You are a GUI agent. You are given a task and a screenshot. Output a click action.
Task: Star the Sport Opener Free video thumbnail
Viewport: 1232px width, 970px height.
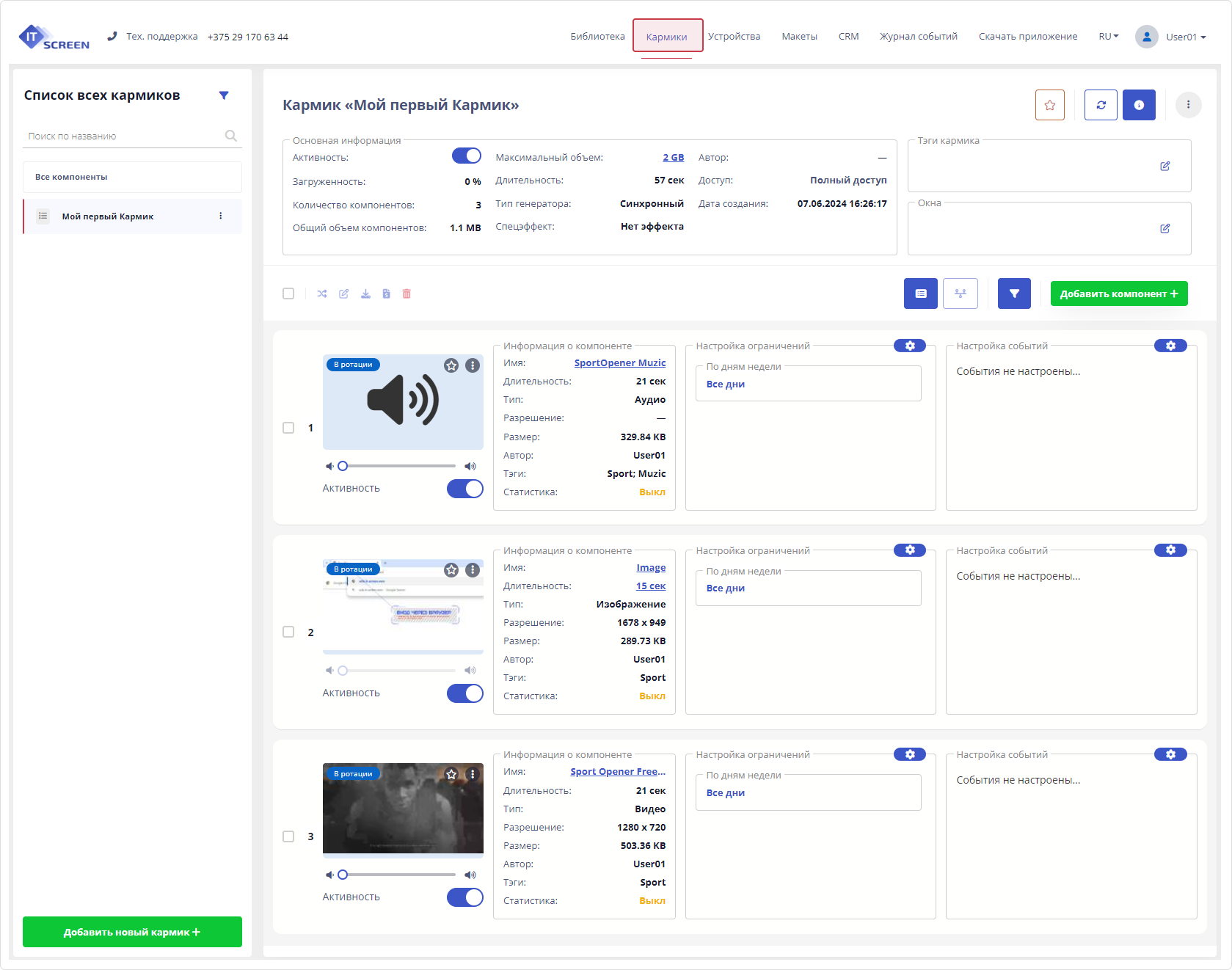point(451,774)
